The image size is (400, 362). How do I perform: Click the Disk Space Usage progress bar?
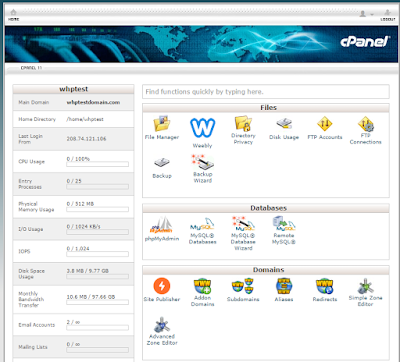pos(97,276)
